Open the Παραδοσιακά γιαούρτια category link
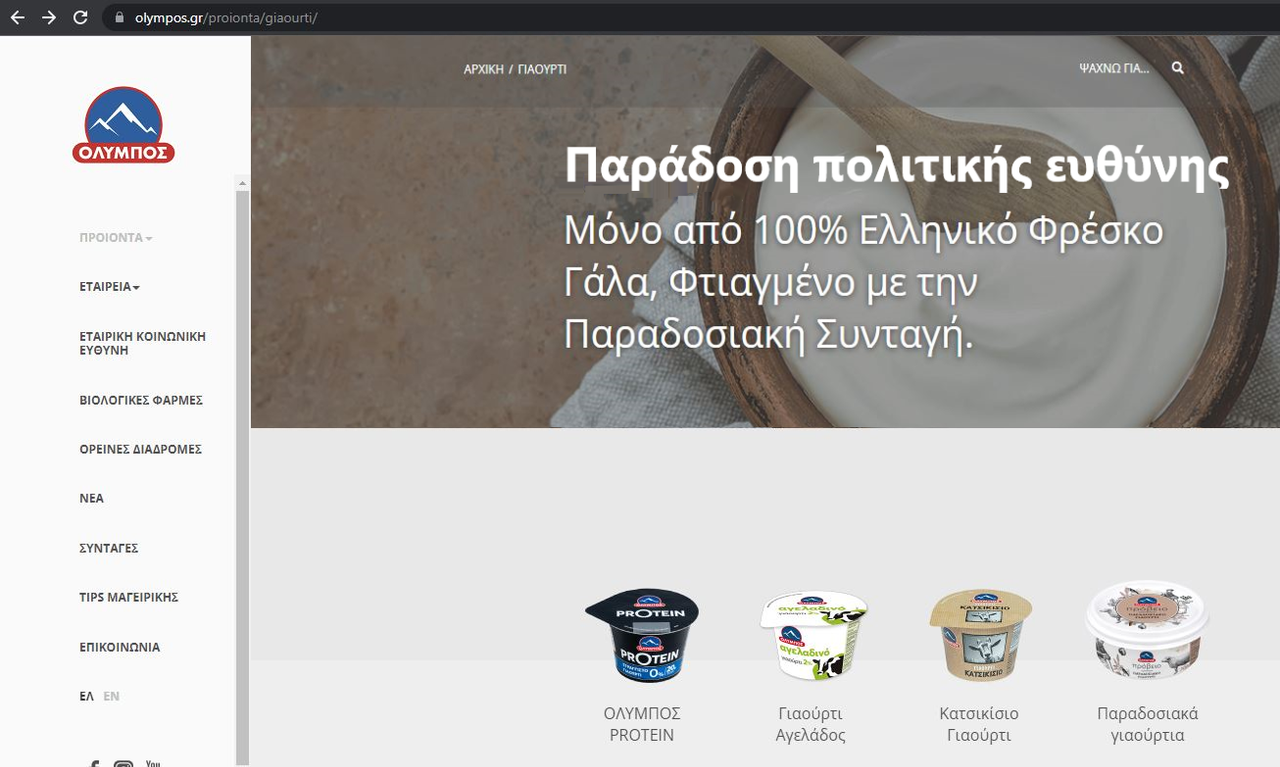The height and width of the screenshot is (767, 1280). point(1148,725)
